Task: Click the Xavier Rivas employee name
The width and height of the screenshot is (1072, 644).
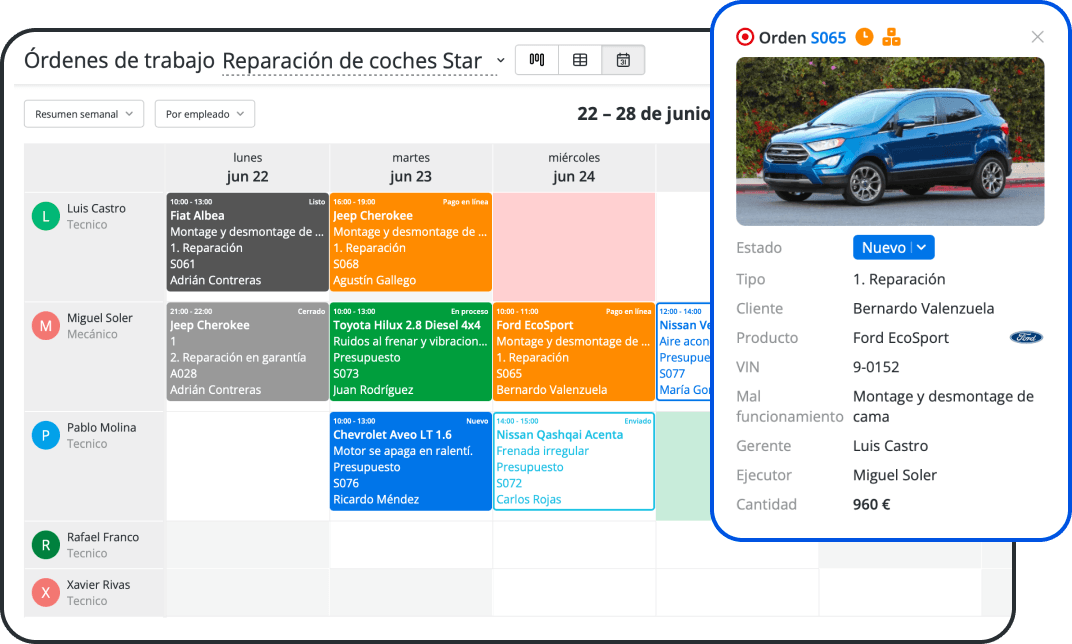Action: (98, 585)
